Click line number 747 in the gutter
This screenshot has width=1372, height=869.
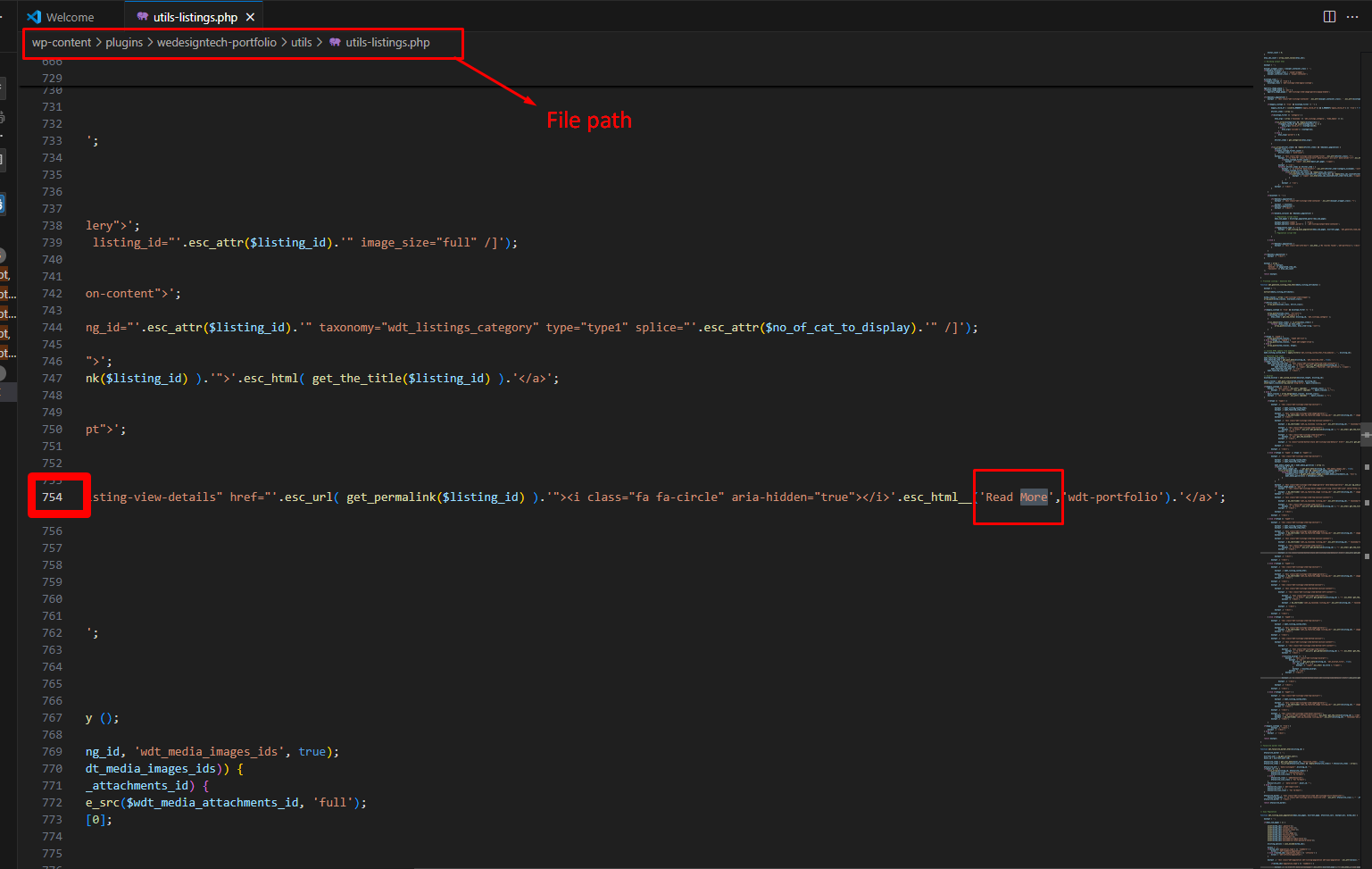(x=53, y=378)
